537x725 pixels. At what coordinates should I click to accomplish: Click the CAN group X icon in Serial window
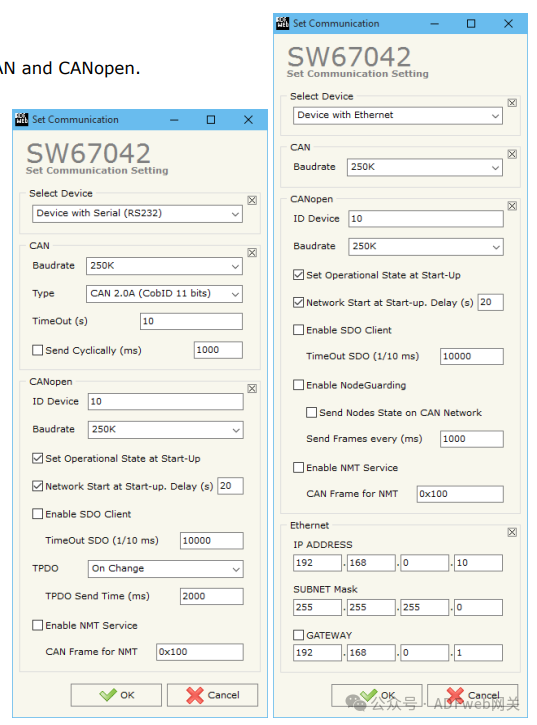pyautogui.click(x=252, y=252)
